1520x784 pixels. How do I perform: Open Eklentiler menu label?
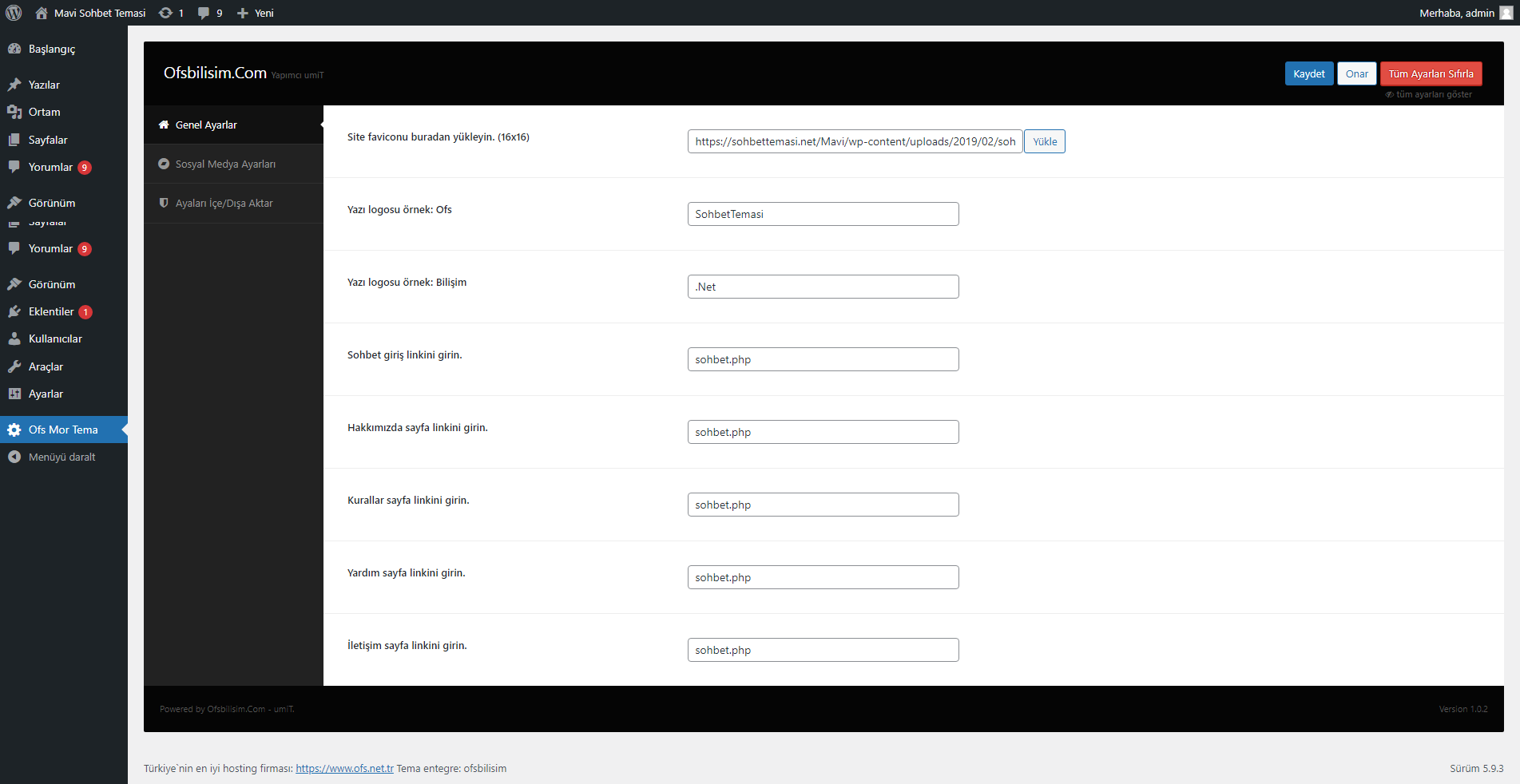click(51, 311)
